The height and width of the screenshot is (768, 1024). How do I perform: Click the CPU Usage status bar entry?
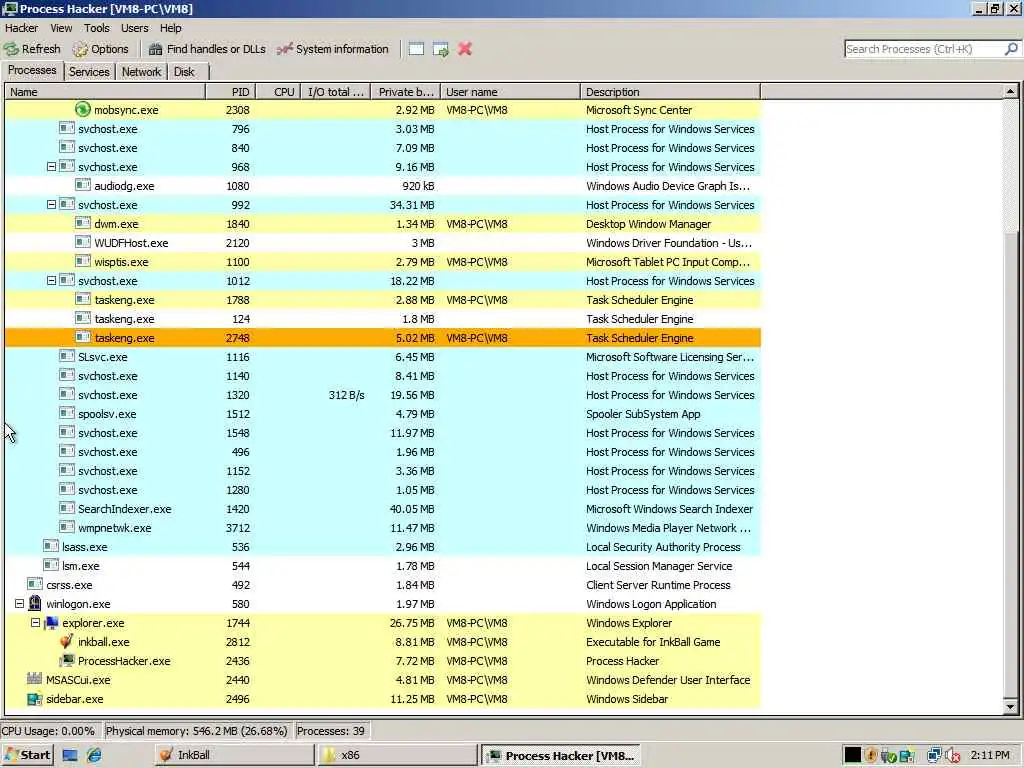(50, 731)
